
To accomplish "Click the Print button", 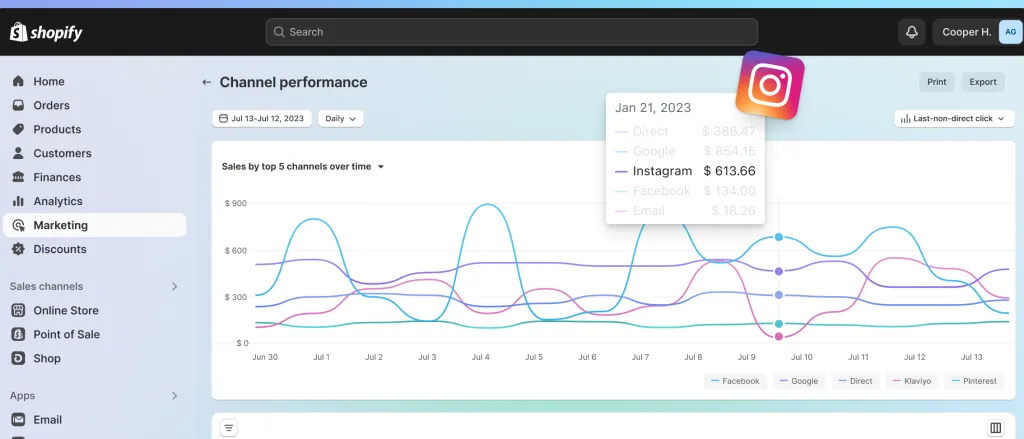I will click(936, 82).
